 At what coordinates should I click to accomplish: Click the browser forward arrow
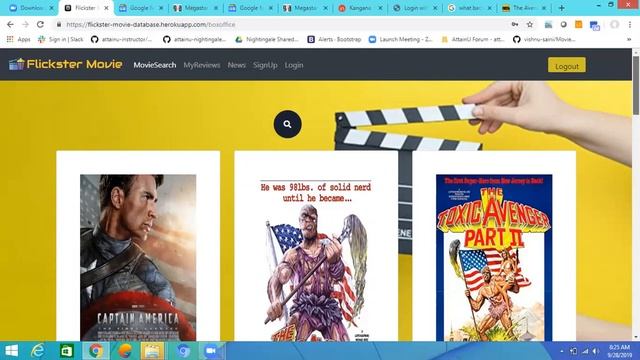pos(25,24)
